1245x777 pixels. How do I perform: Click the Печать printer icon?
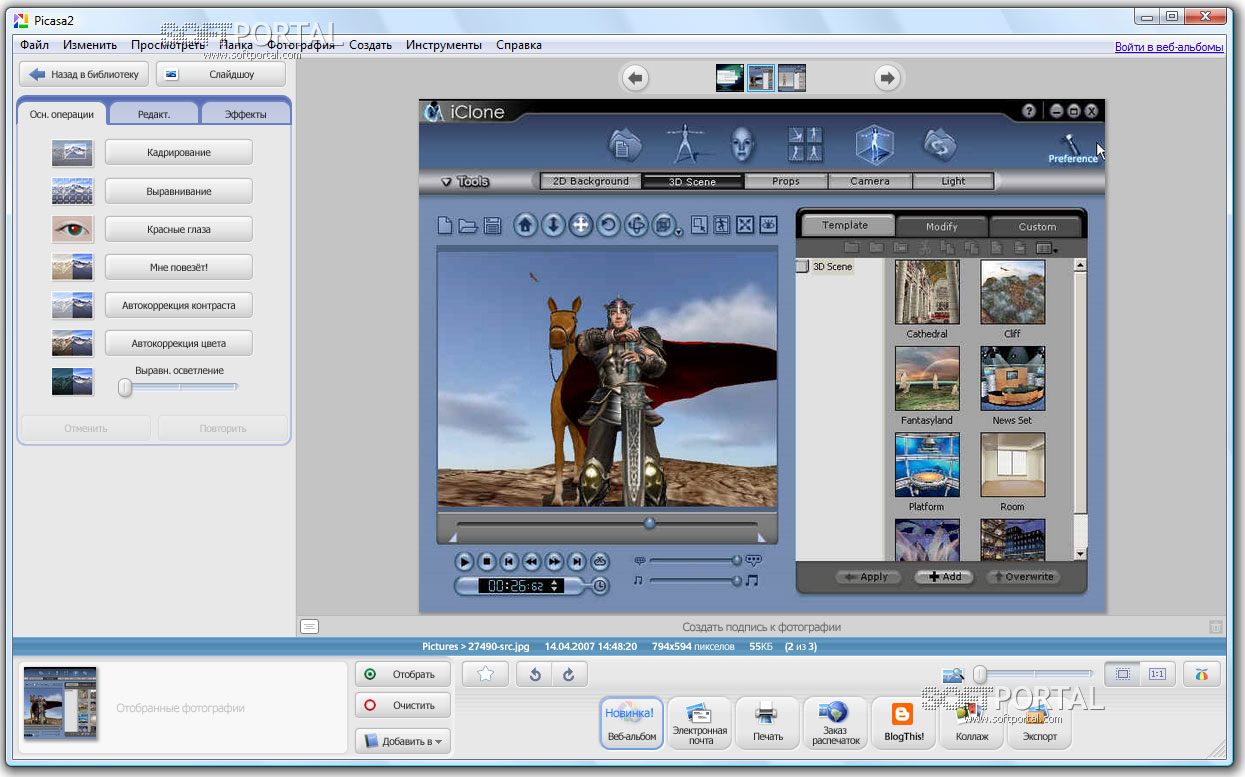(x=767, y=723)
